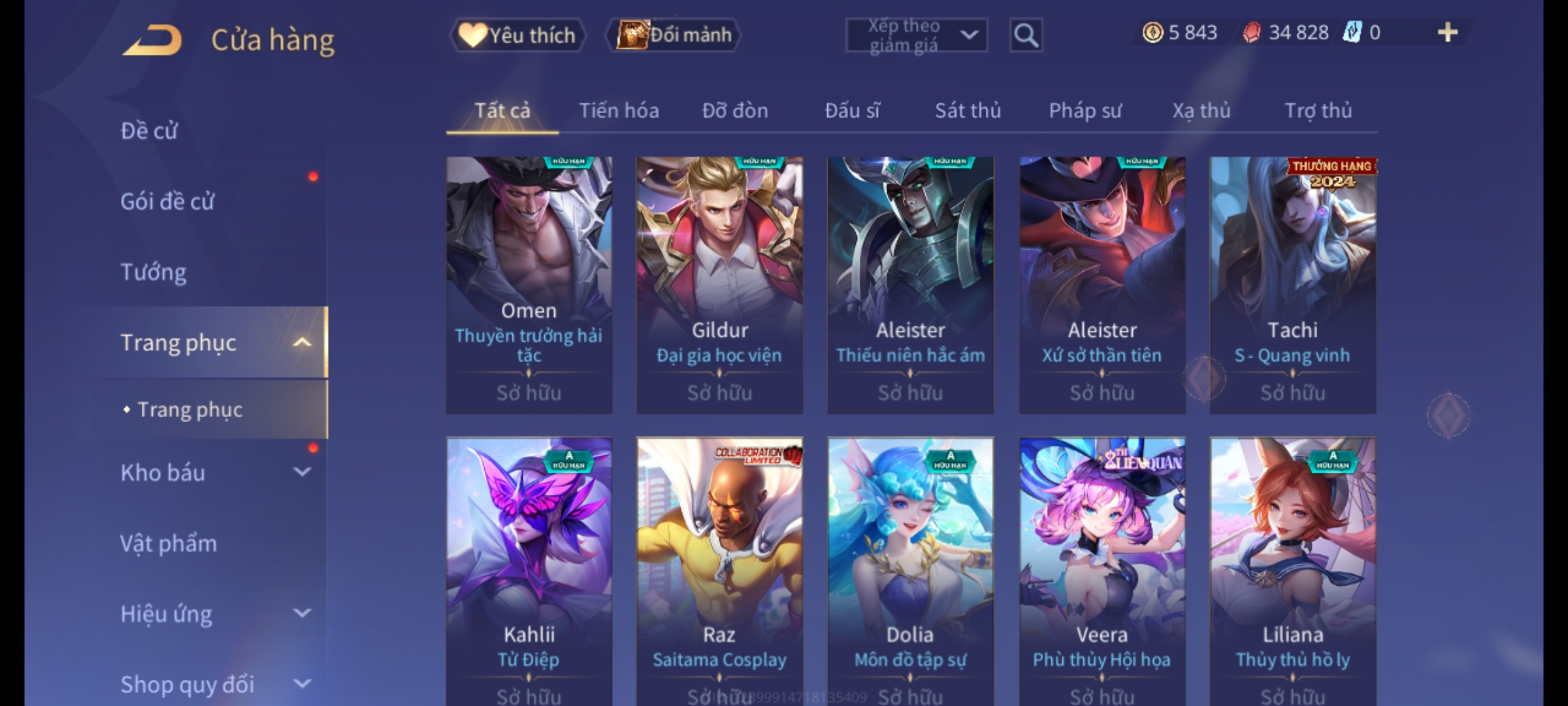Open Yêu thích heart favorites

coord(517,35)
